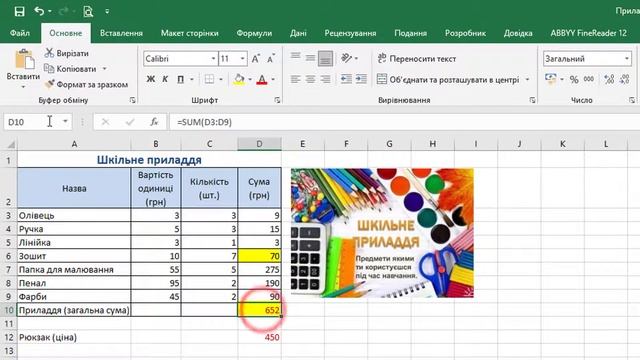Click the Borders icon
This screenshot has height=360, width=640.
[209, 79]
